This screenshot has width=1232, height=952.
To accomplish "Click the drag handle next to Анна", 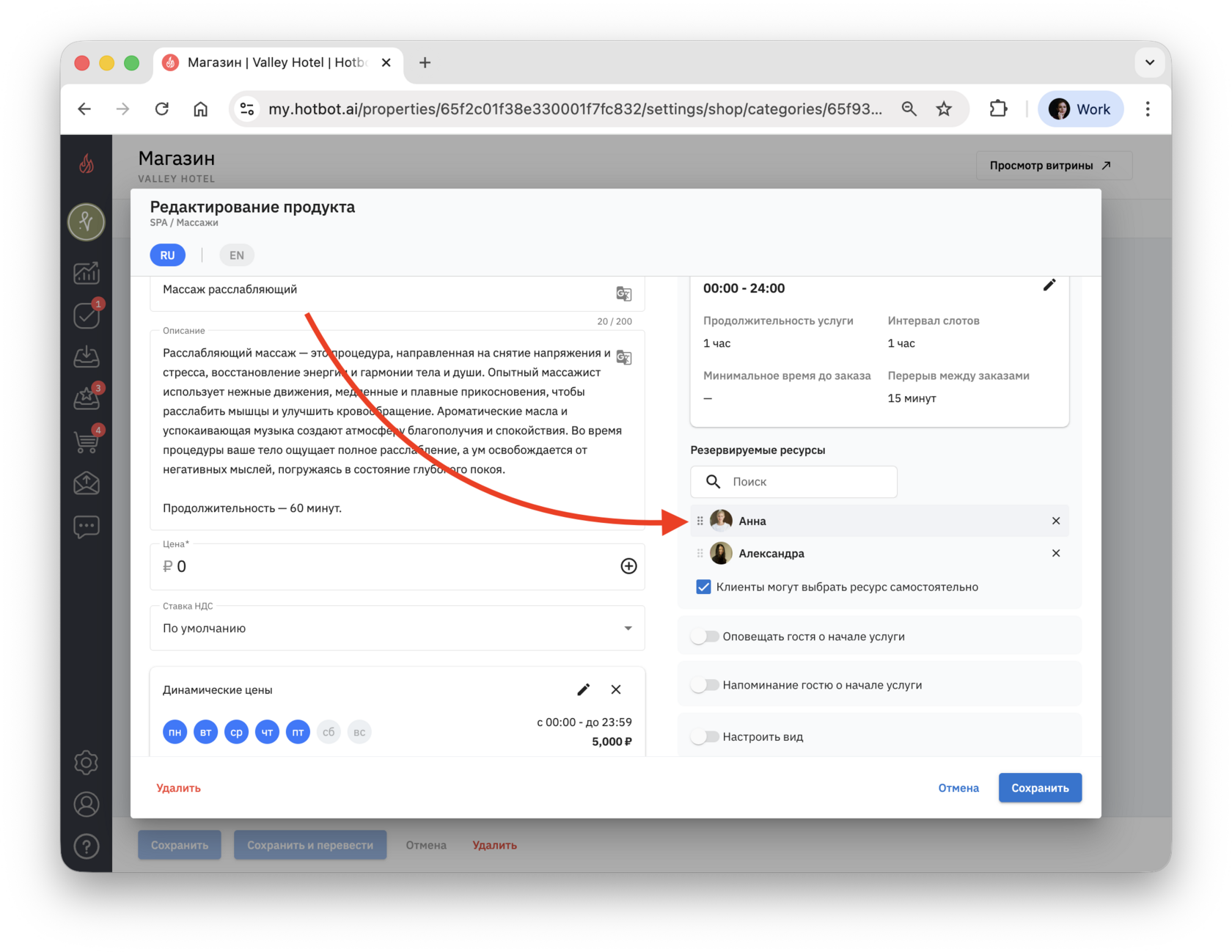I will [700, 521].
